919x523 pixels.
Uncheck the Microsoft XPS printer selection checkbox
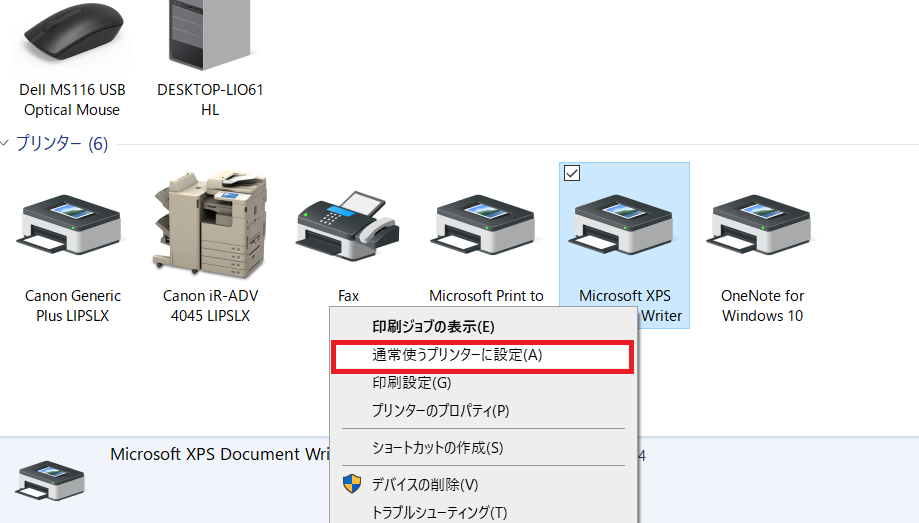click(571, 173)
